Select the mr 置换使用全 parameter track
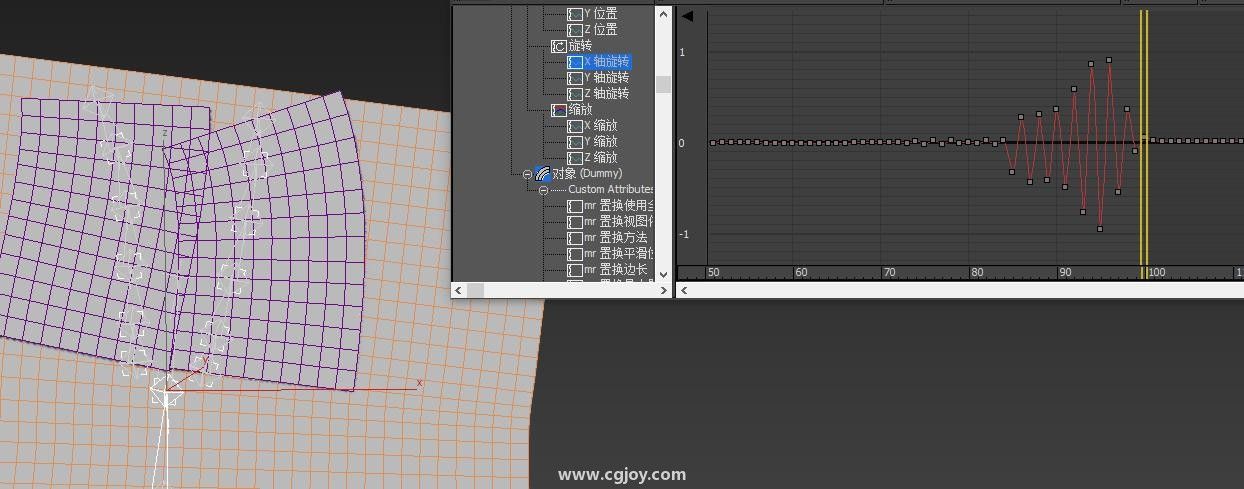The height and width of the screenshot is (489, 1244). coord(619,206)
